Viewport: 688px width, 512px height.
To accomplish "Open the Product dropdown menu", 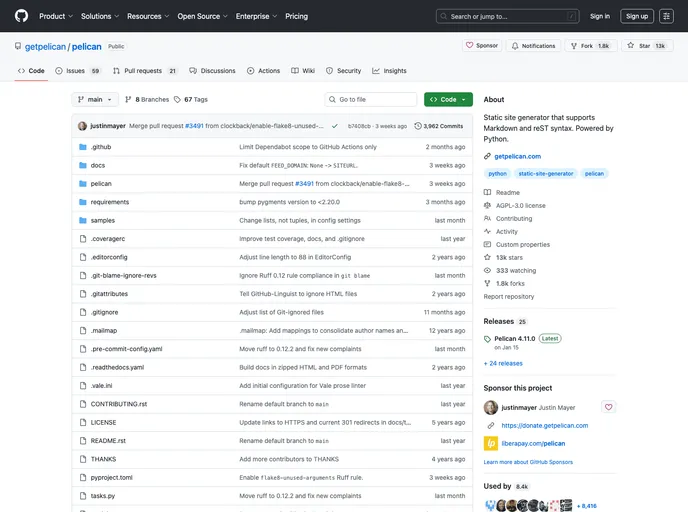I will pos(56,16).
